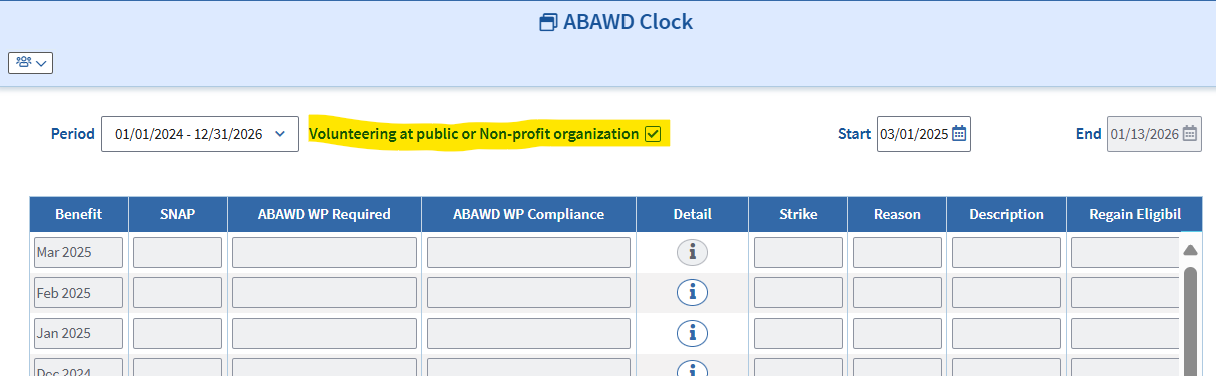Select the Jan 2025 benefit cell
1216x376 pixels.
point(79,332)
